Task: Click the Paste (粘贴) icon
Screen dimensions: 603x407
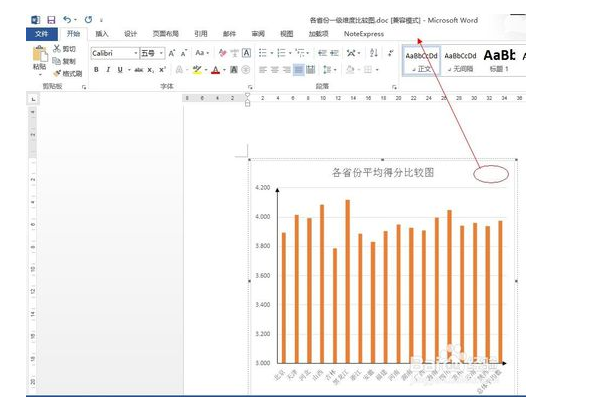Action: pyautogui.click(x=38, y=58)
